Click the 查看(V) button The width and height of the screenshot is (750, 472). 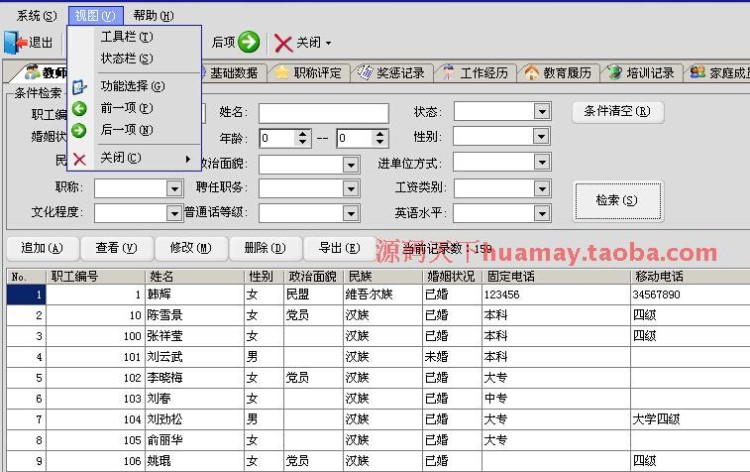116,248
